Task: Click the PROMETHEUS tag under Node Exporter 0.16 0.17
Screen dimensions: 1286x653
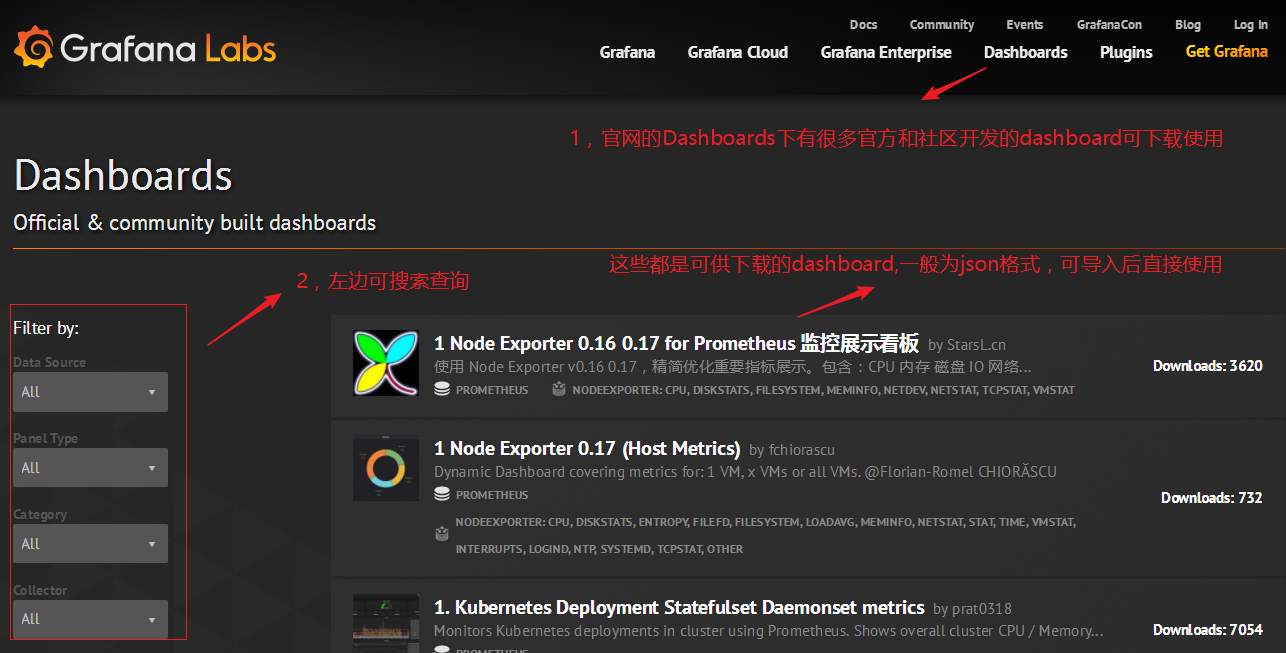Action: point(492,390)
